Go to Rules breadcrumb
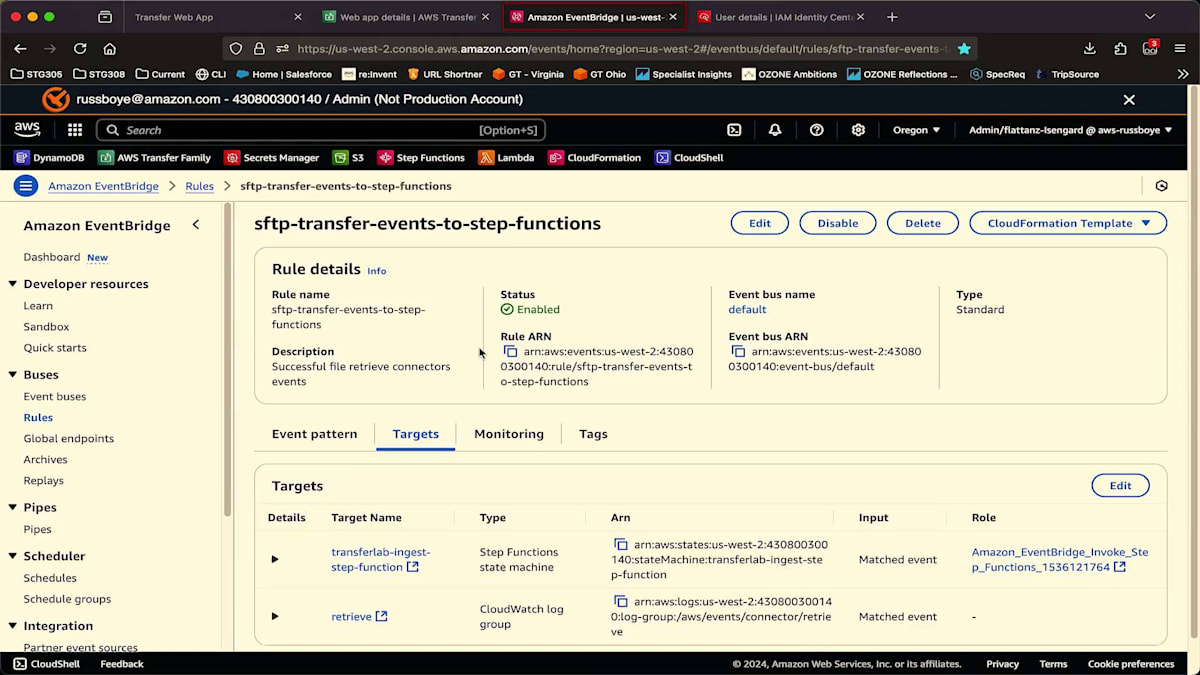This screenshot has height=675, width=1200. (x=200, y=186)
